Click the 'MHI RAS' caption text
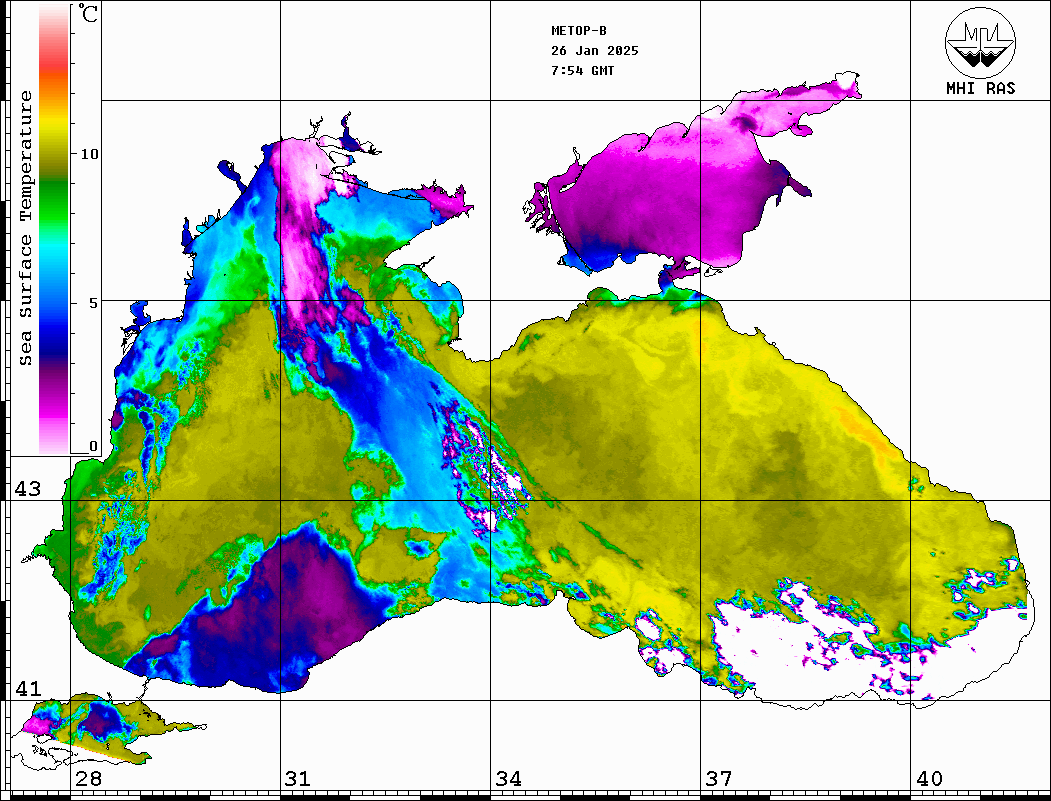Screen dimensions: 1051x801 (980, 88)
